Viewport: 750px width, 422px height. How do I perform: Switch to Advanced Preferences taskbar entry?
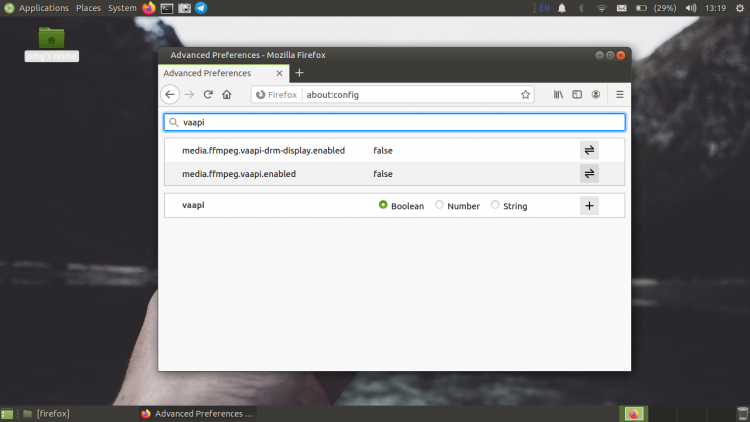pyautogui.click(x=198, y=414)
